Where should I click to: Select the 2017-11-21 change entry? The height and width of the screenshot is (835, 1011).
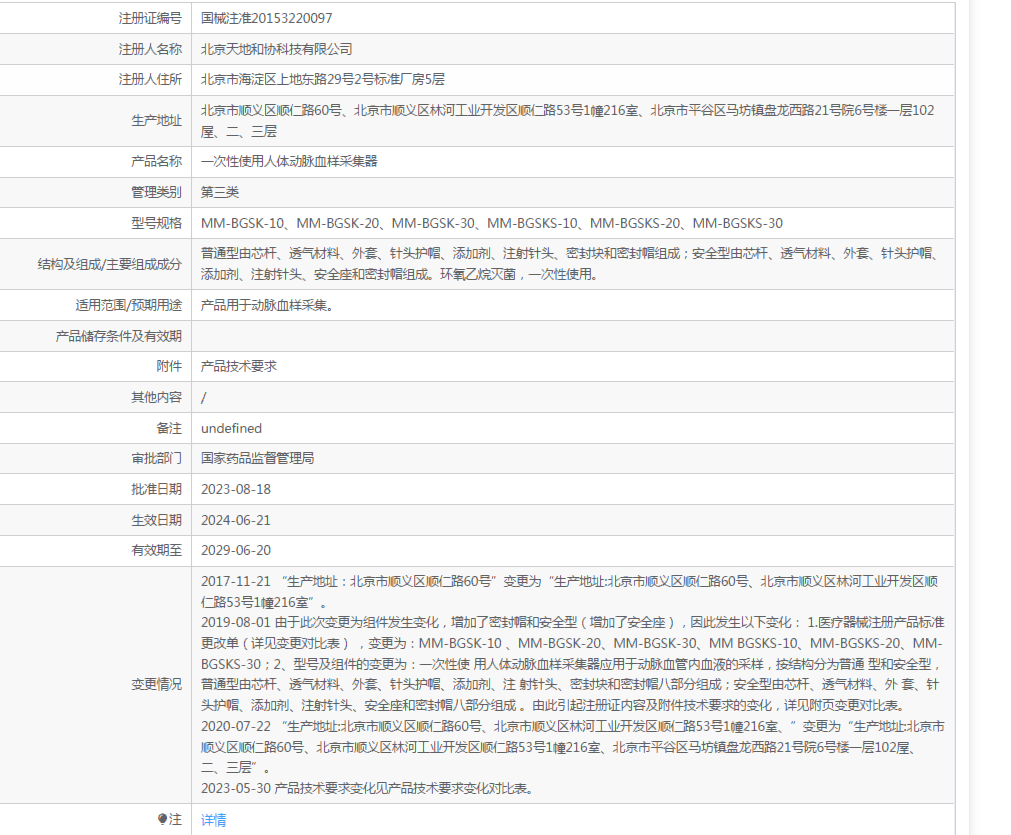[569, 592]
